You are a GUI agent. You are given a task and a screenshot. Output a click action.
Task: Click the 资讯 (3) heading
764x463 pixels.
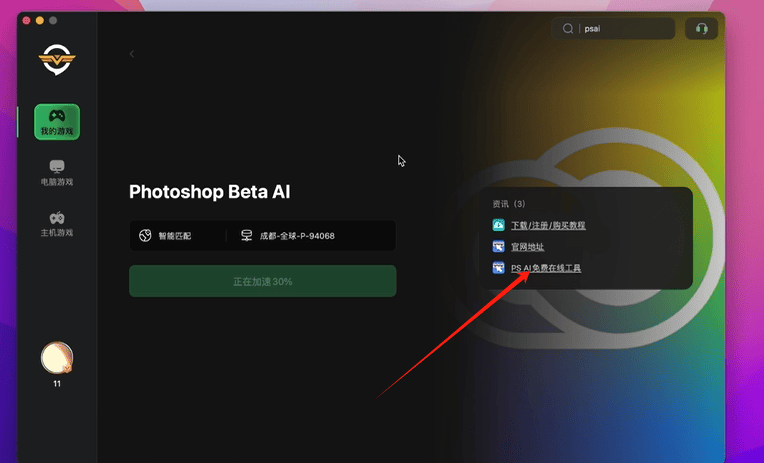tap(509, 204)
